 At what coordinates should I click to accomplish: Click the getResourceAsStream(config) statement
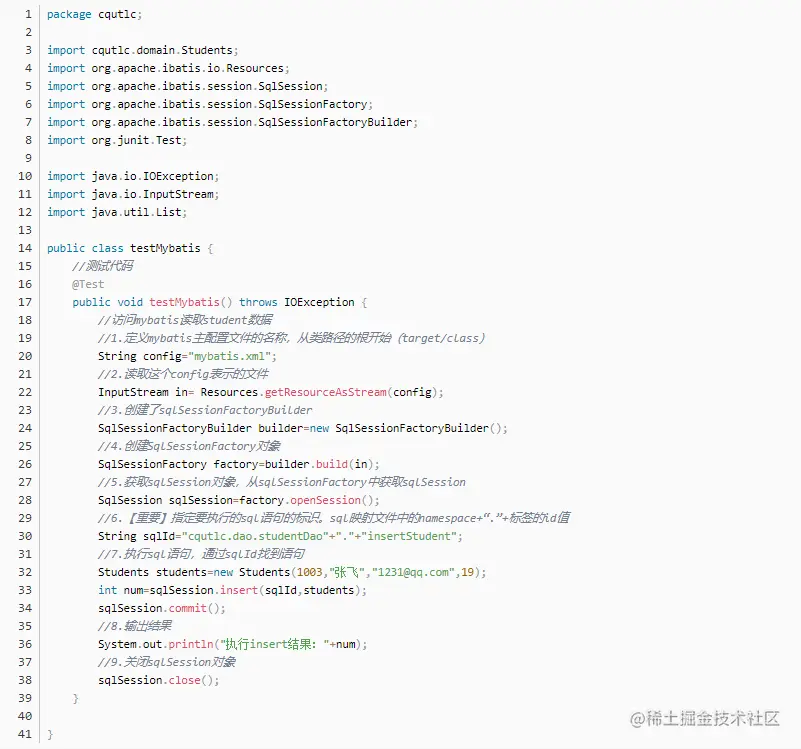(271, 392)
